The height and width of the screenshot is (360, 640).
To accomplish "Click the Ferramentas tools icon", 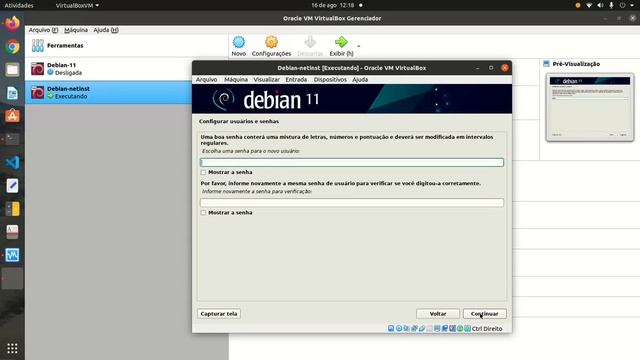I will pos(38,45).
